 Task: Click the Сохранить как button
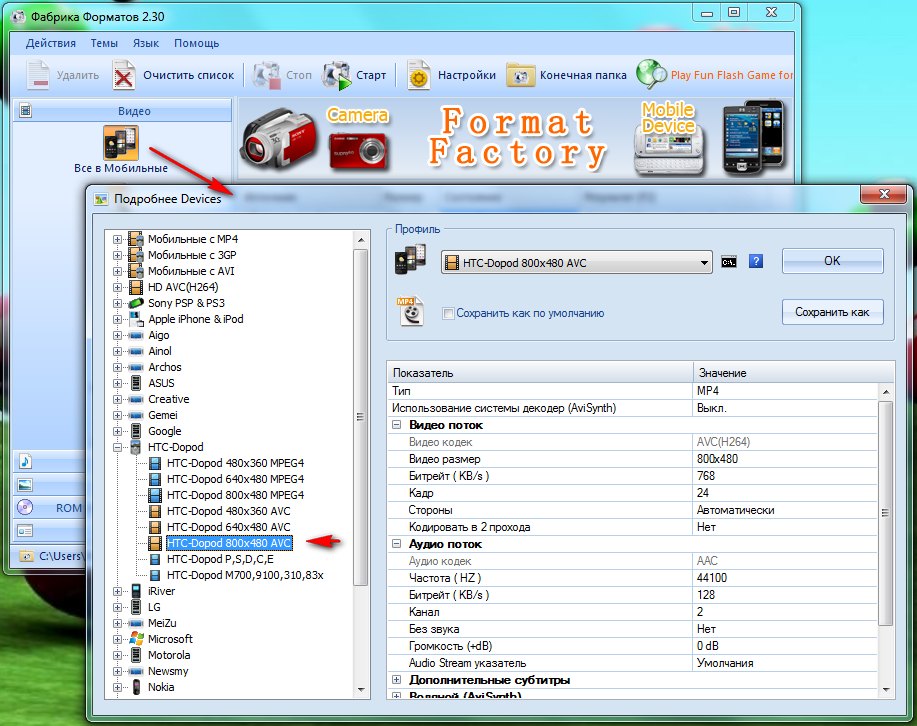click(x=832, y=312)
